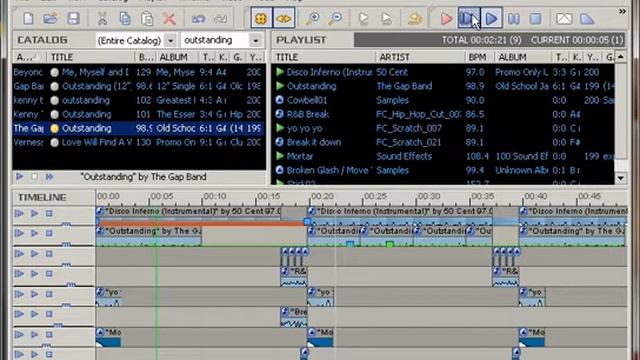The width and height of the screenshot is (640, 360).
Task: Sort playlist by ALBUM column header
Action: click(x=524, y=57)
